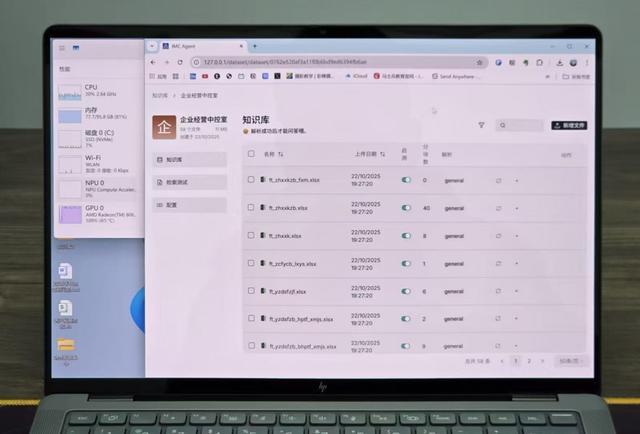Expand the arrow menu in ft_zcfycb_lxys.xlsx row
This screenshot has height=434, width=640.
point(517,264)
